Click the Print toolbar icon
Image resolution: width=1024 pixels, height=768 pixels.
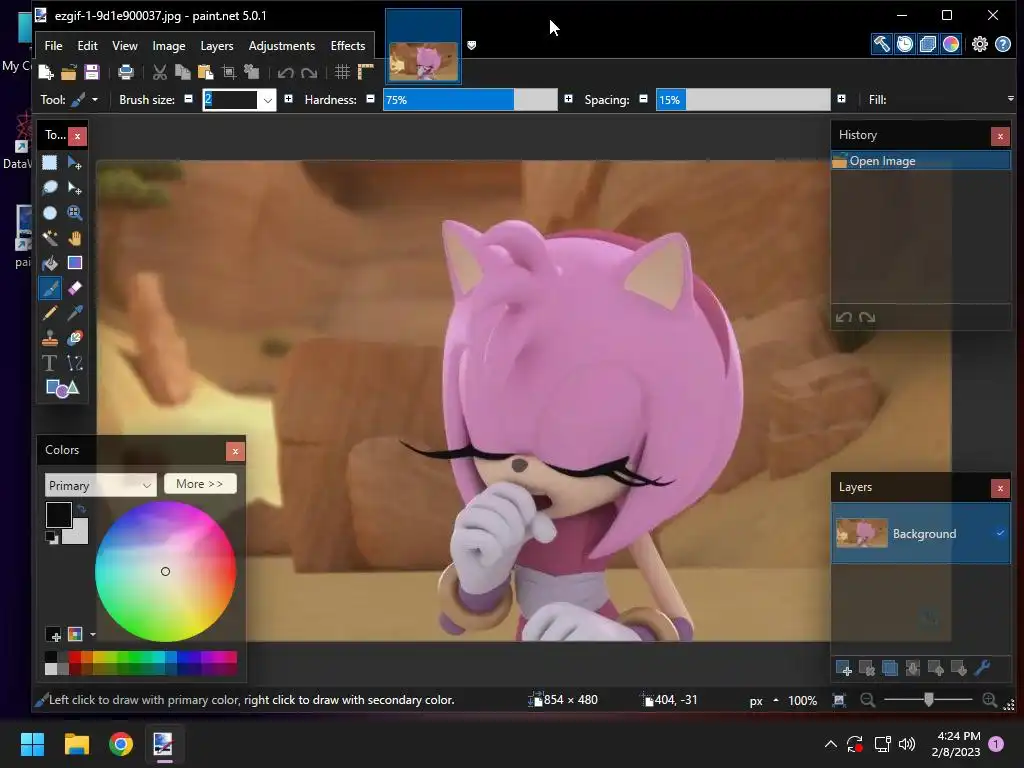pyautogui.click(x=125, y=72)
